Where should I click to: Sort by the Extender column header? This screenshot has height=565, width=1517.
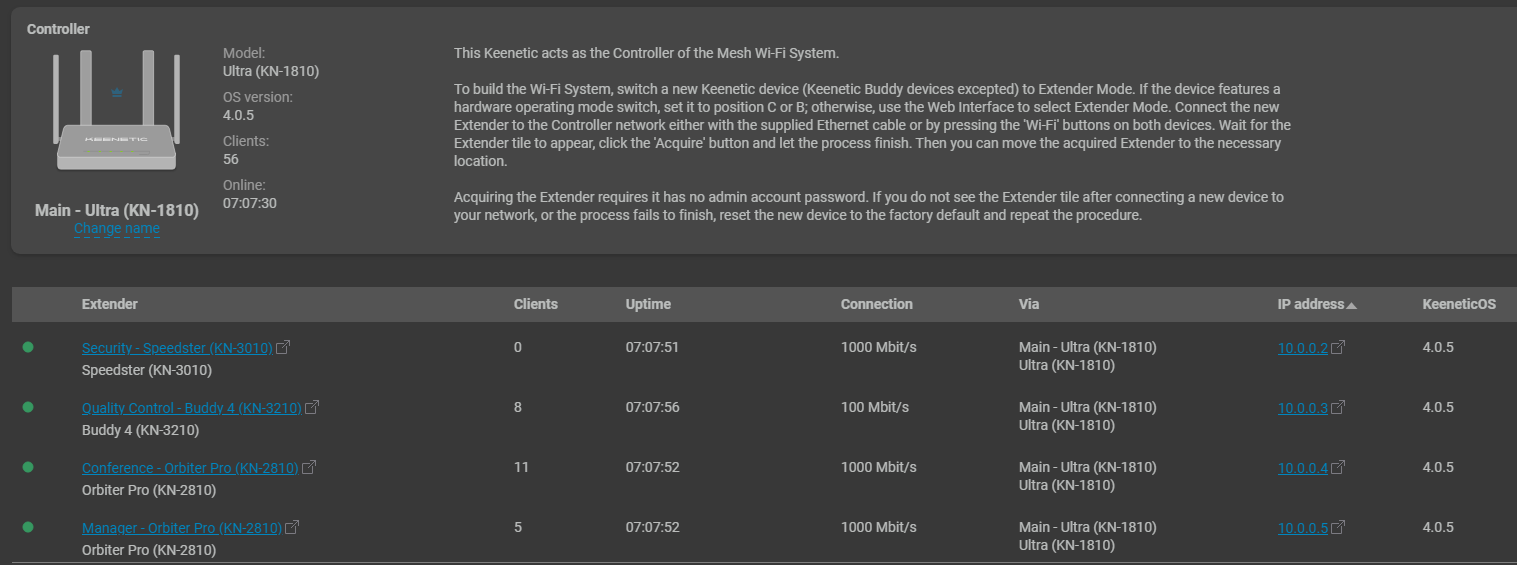coord(110,304)
